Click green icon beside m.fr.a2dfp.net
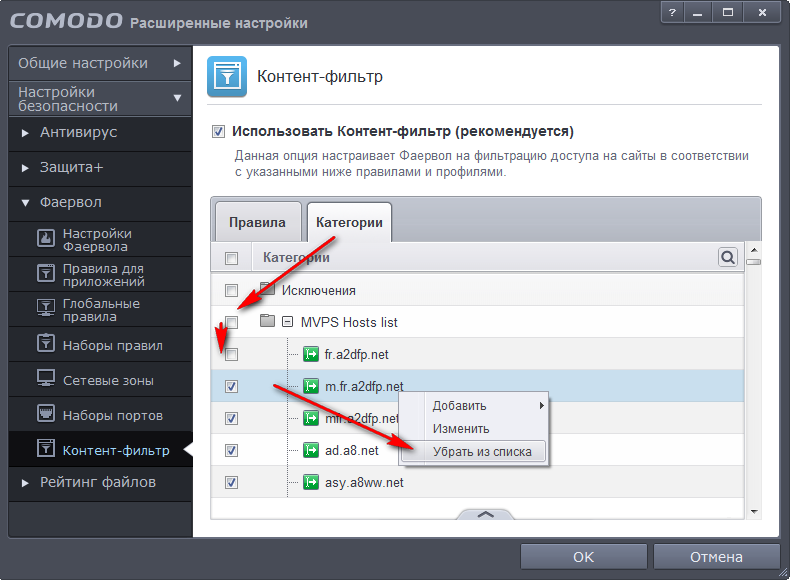Viewport: 790px width, 580px height. coord(311,386)
